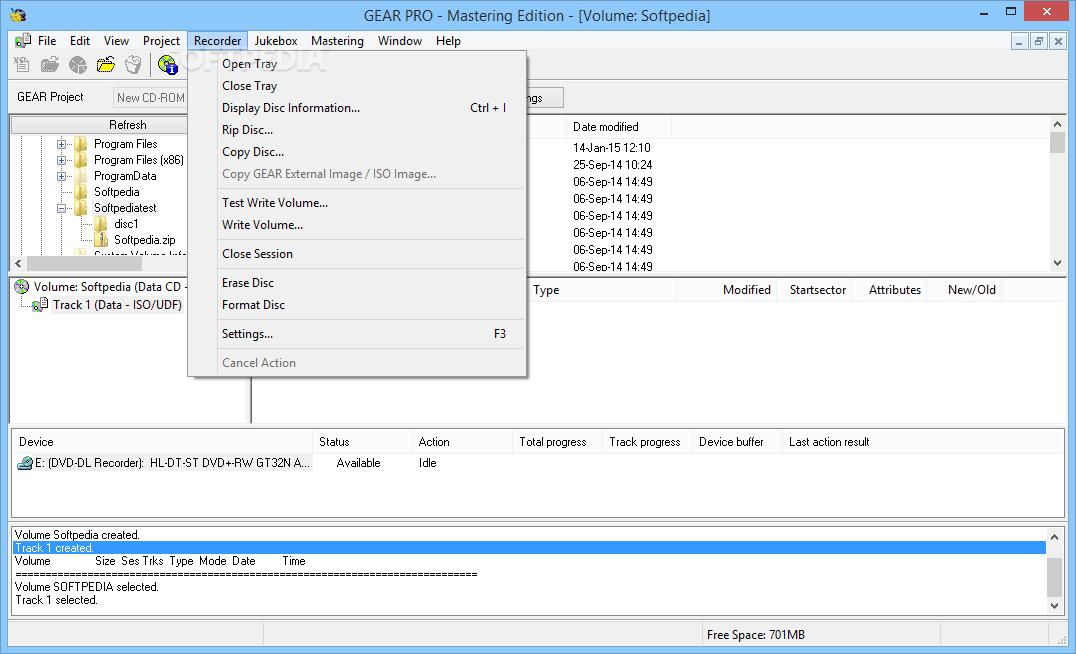1076x654 pixels.
Task: Click the yellow folder with arrow toolbar icon
Action: click(x=106, y=65)
